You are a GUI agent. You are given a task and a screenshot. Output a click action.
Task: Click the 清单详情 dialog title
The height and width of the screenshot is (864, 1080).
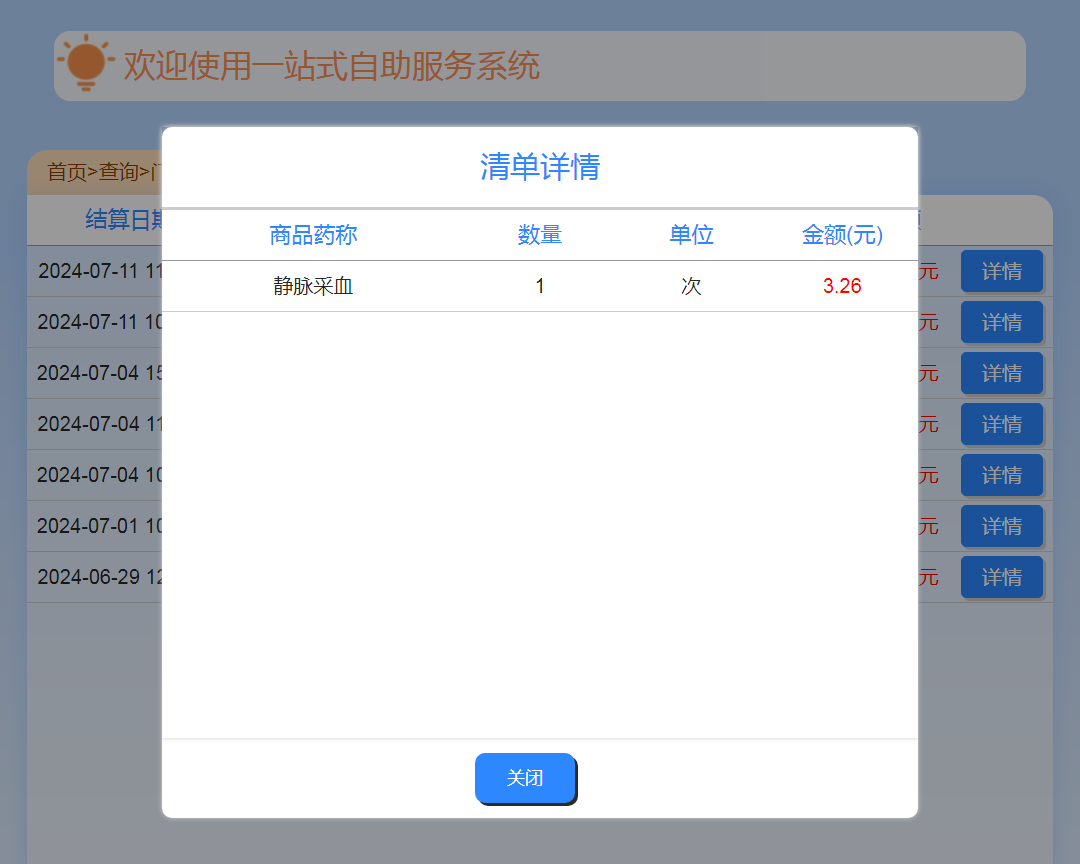click(x=540, y=167)
